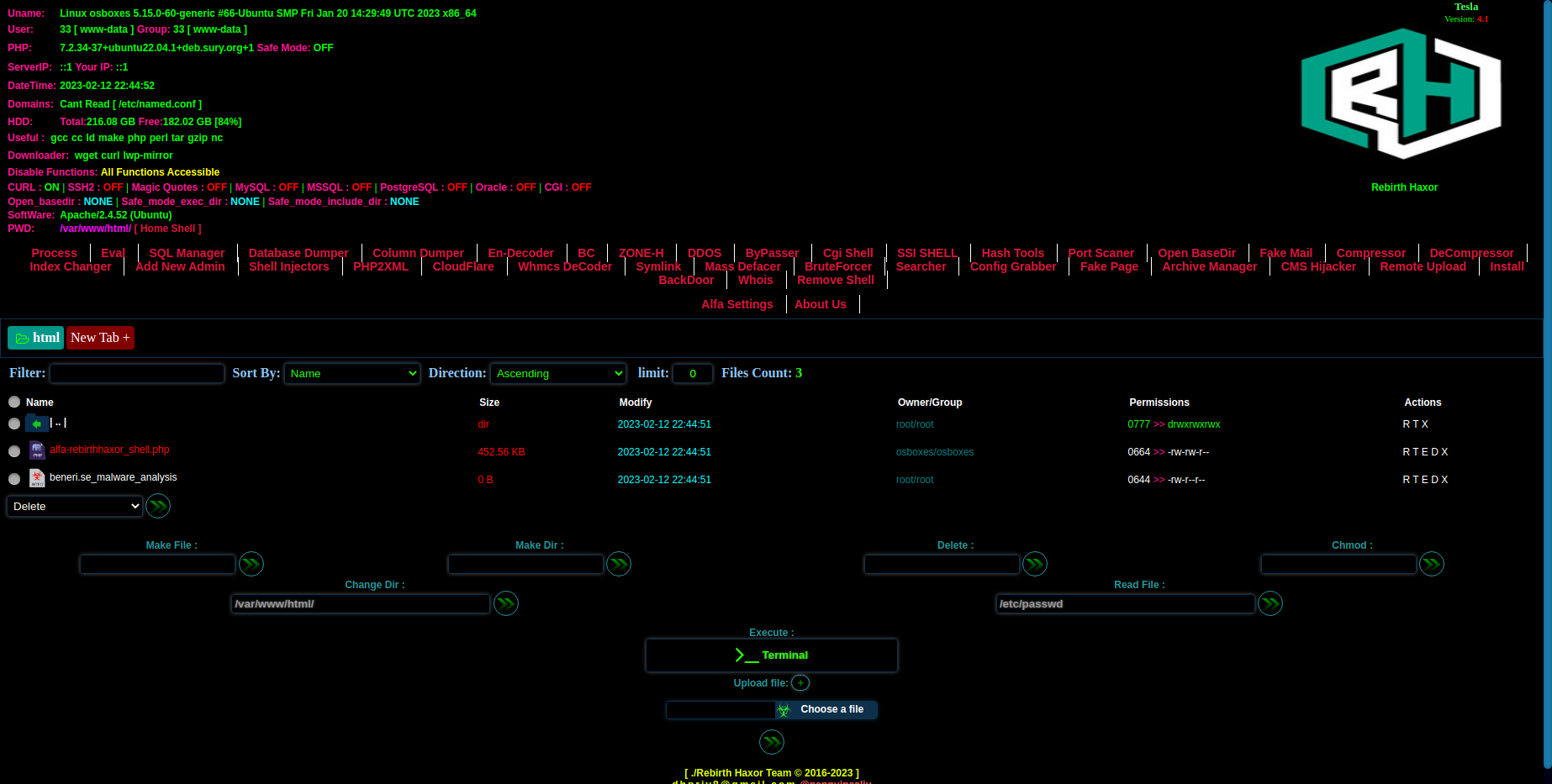Open the Remote Upload menu item
1552x784 pixels.
pos(1423,266)
